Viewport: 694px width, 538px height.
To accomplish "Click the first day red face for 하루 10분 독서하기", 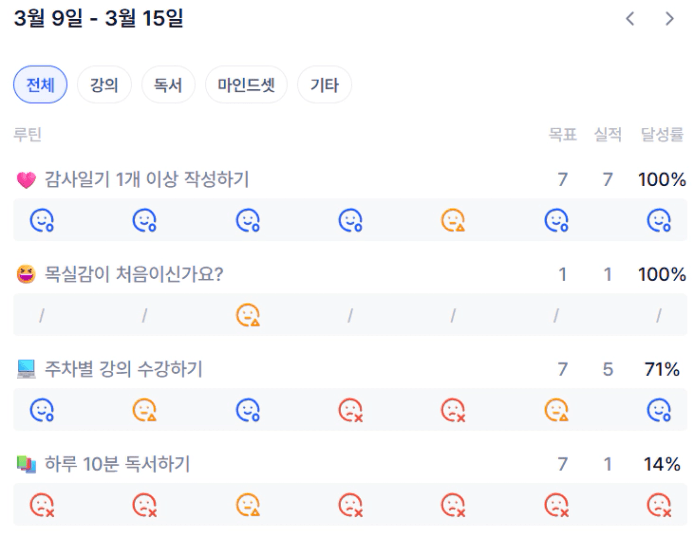I will coord(41,505).
